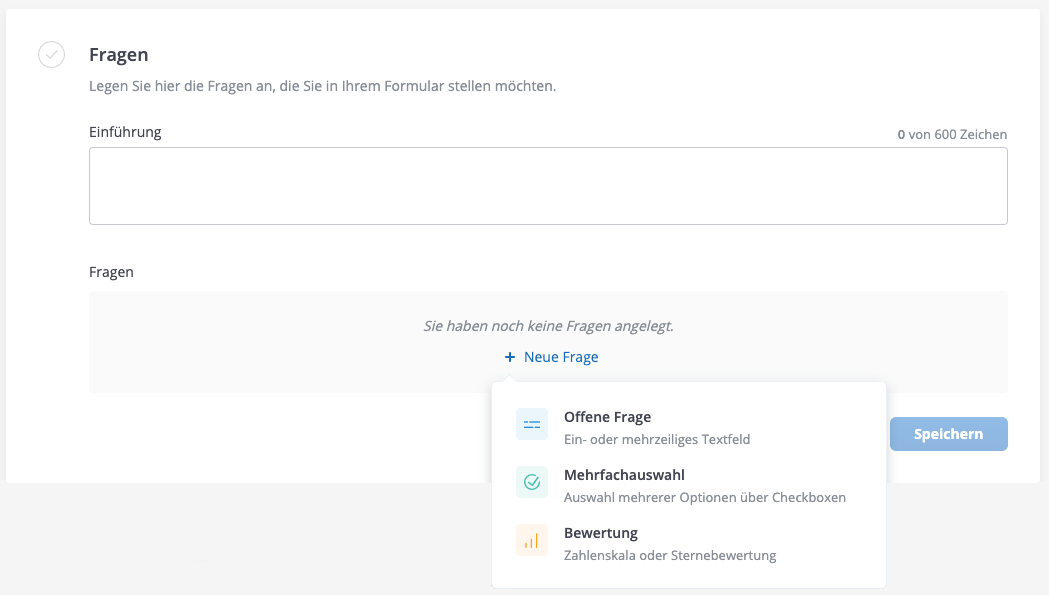Focus the Einführung text area
1049x595 pixels.
coord(548,186)
